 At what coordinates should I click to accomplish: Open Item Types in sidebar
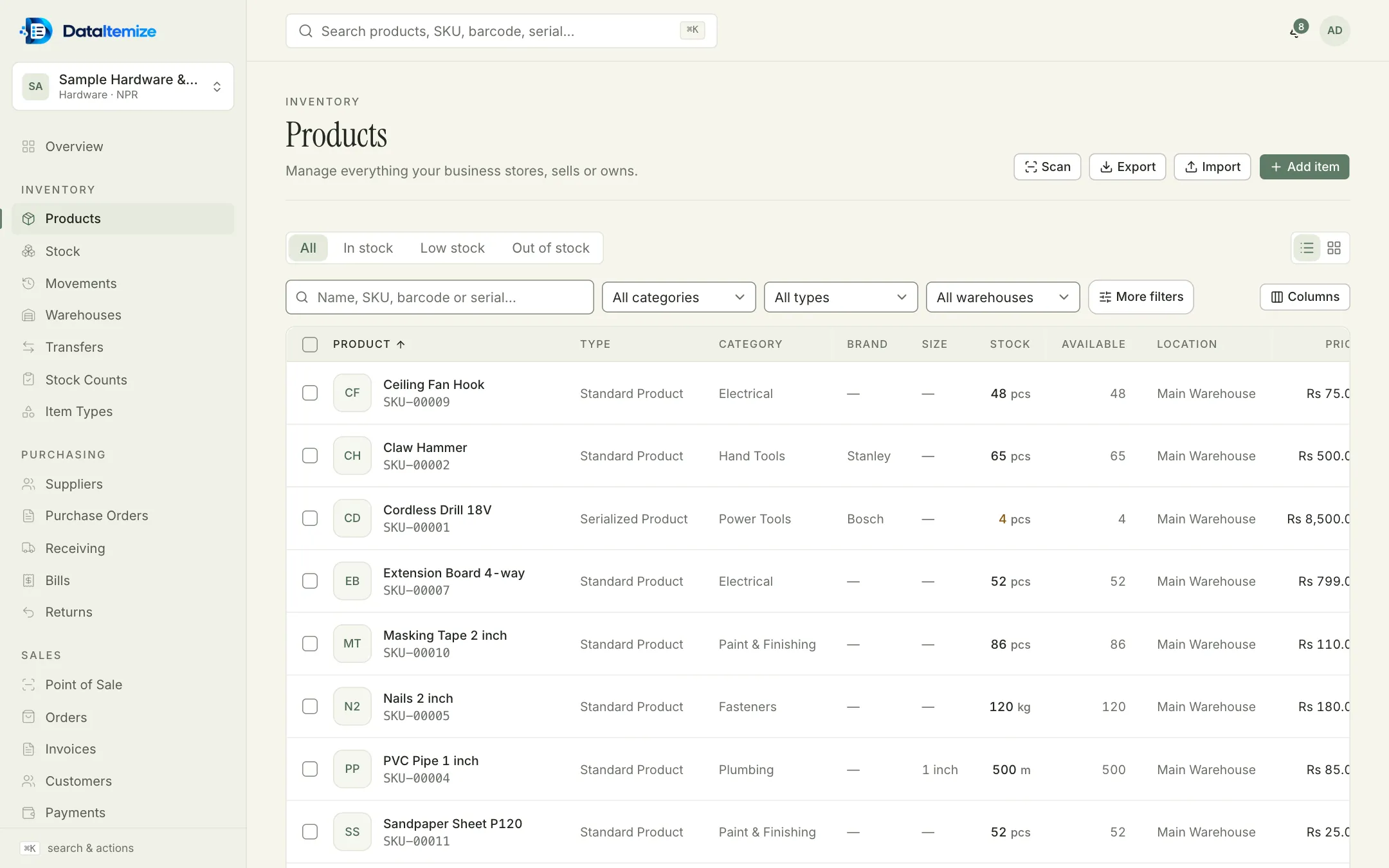123,411
